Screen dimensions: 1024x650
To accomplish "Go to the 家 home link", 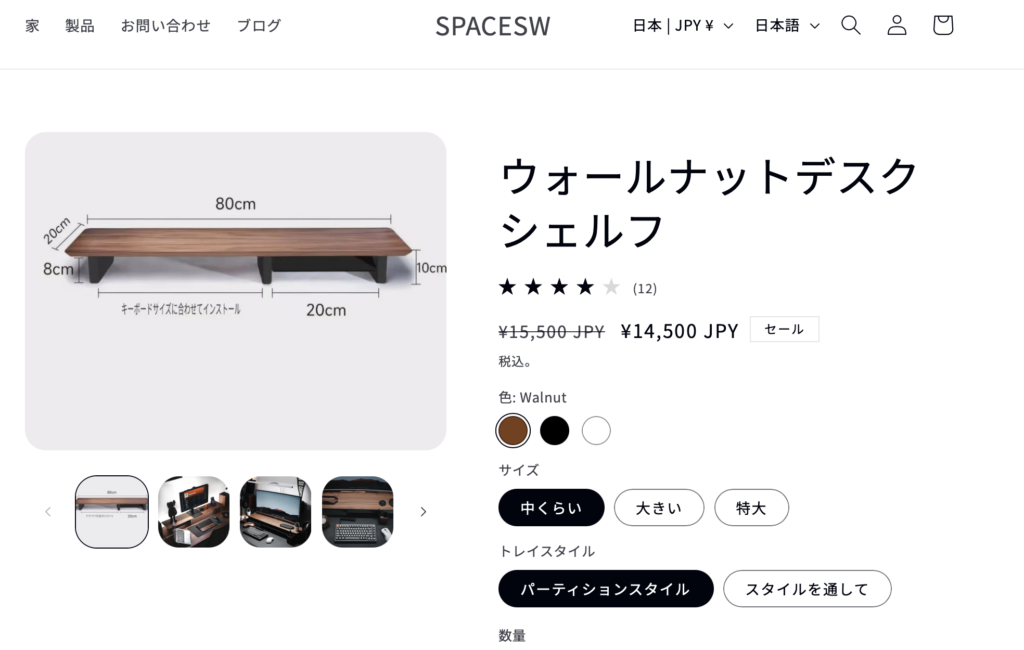I will [x=32, y=25].
